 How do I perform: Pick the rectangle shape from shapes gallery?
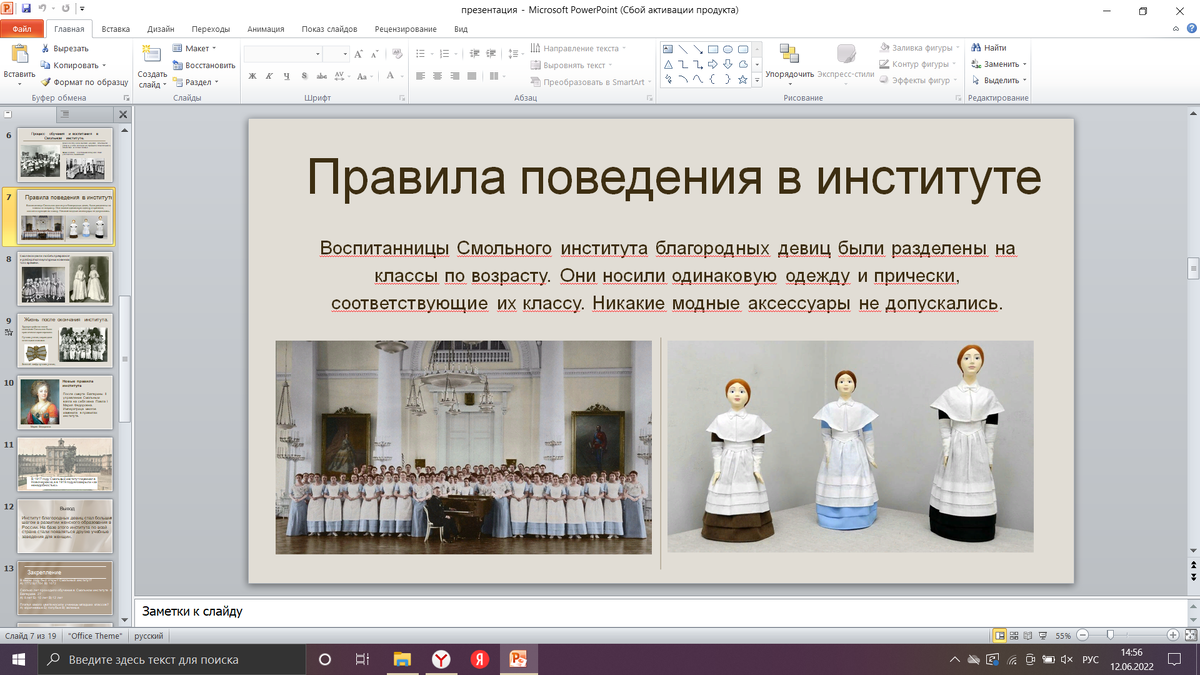(713, 49)
